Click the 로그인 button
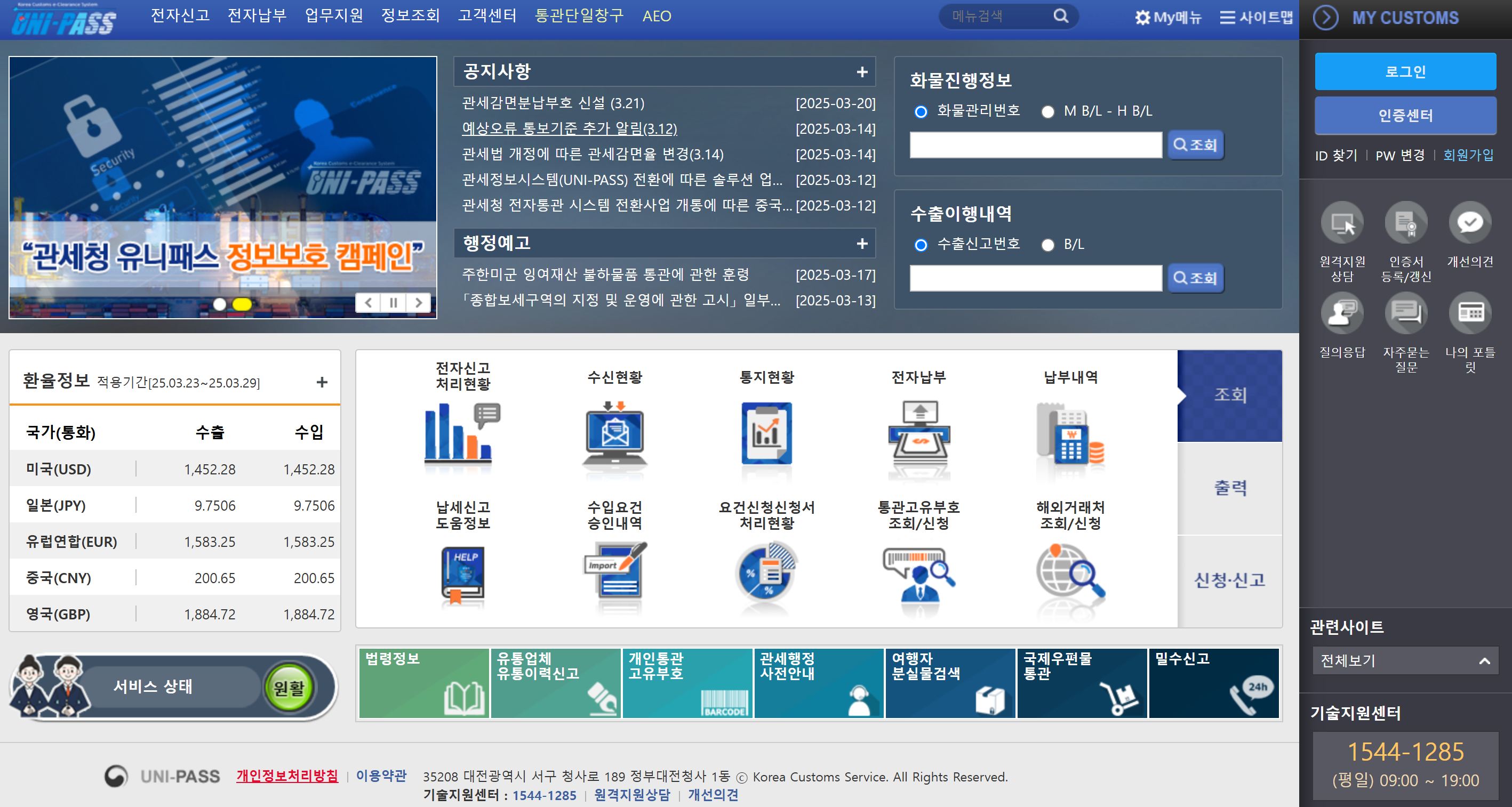The height and width of the screenshot is (807, 1512). [x=1405, y=71]
